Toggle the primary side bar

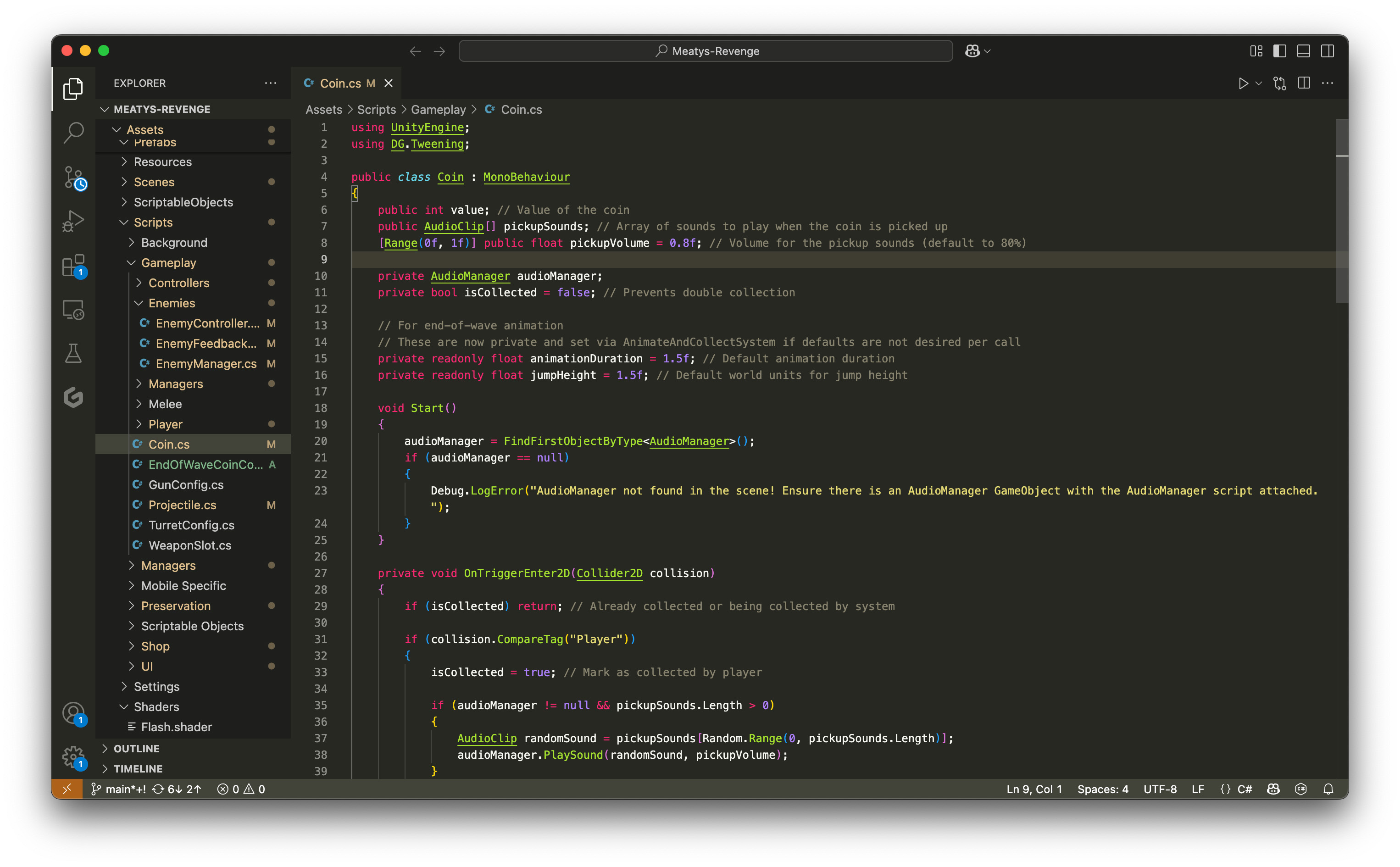click(x=1280, y=51)
